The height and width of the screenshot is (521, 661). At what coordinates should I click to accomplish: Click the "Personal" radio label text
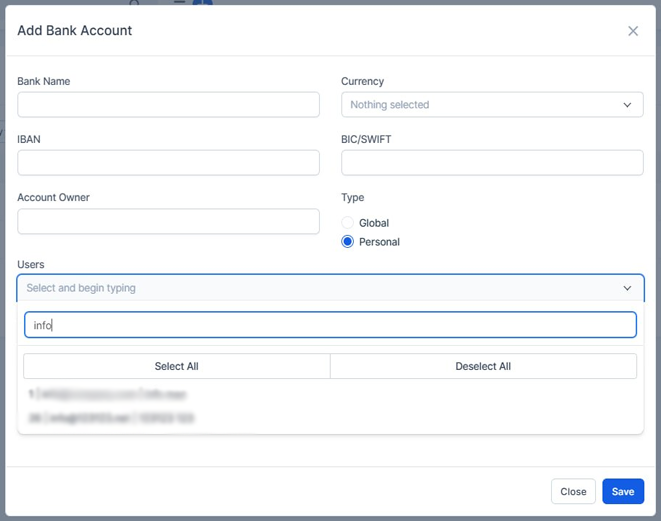click(379, 242)
